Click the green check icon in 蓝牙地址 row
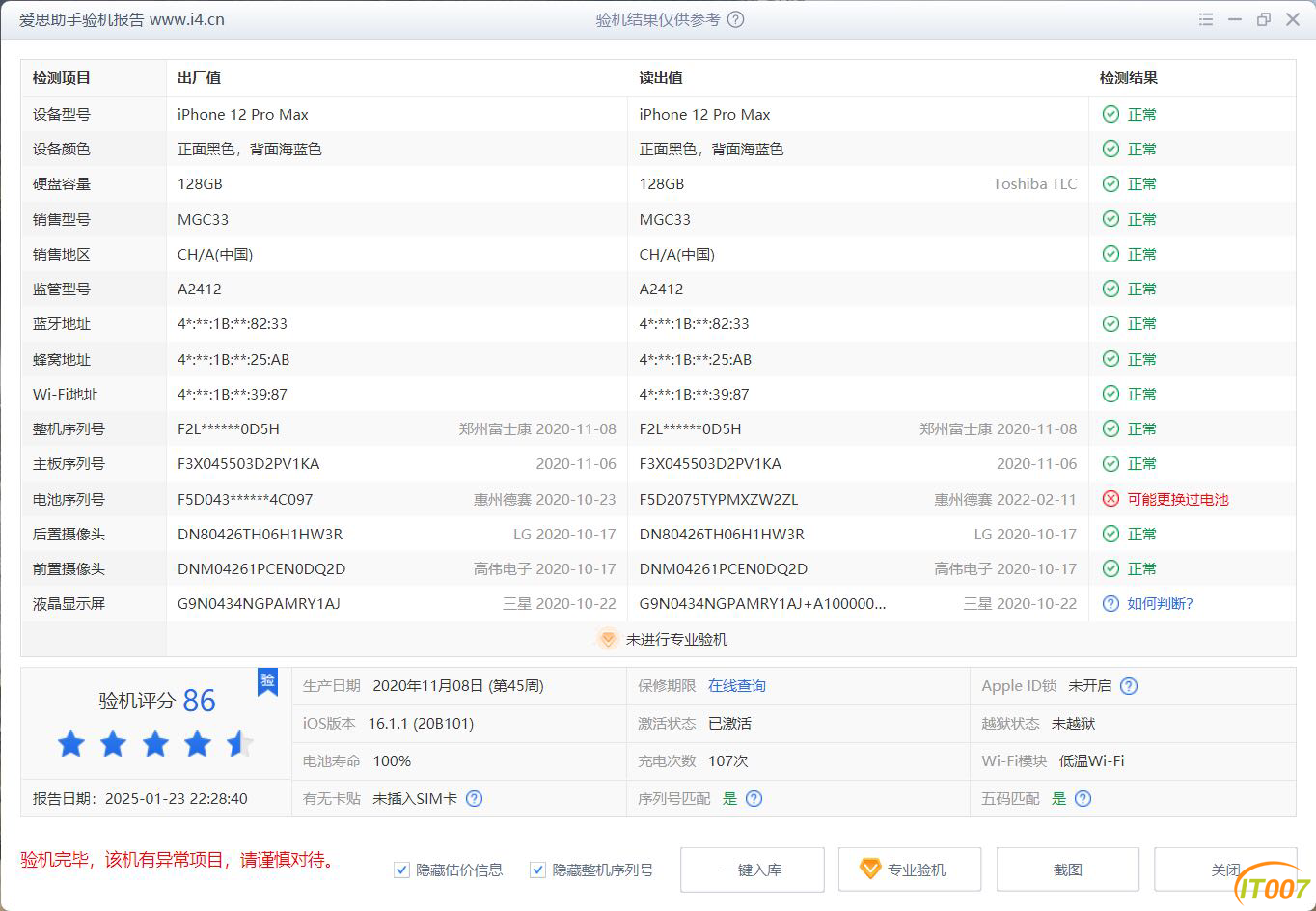 pos(1110,323)
